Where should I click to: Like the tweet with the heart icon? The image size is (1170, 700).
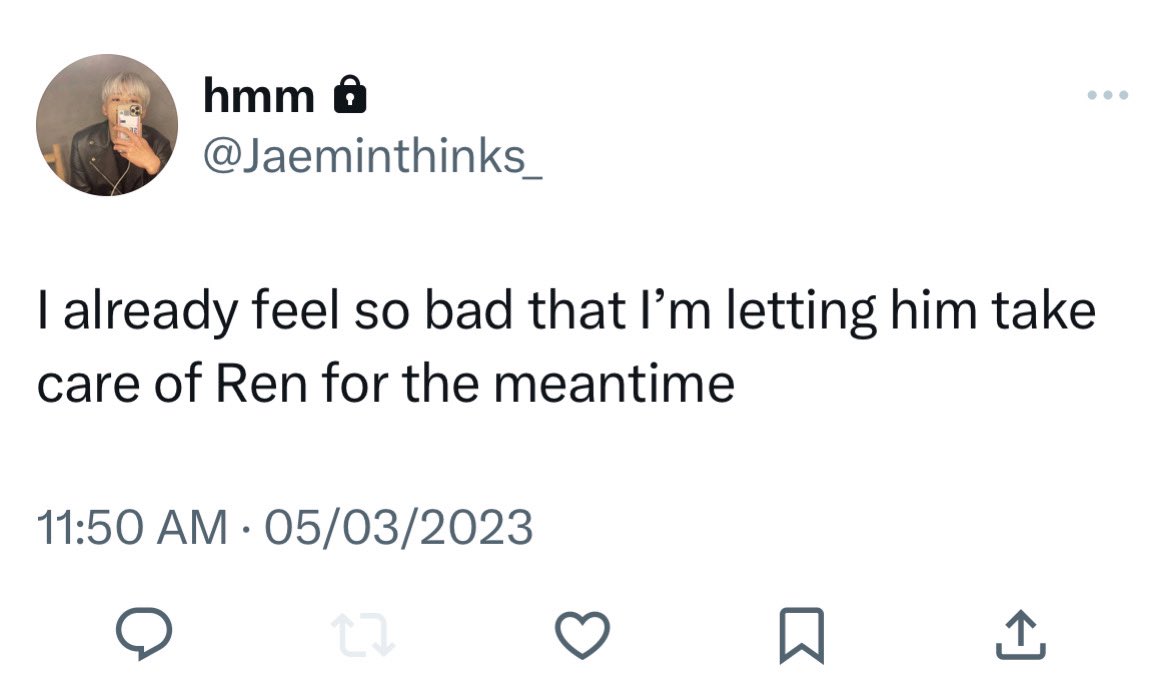click(x=582, y=635)
